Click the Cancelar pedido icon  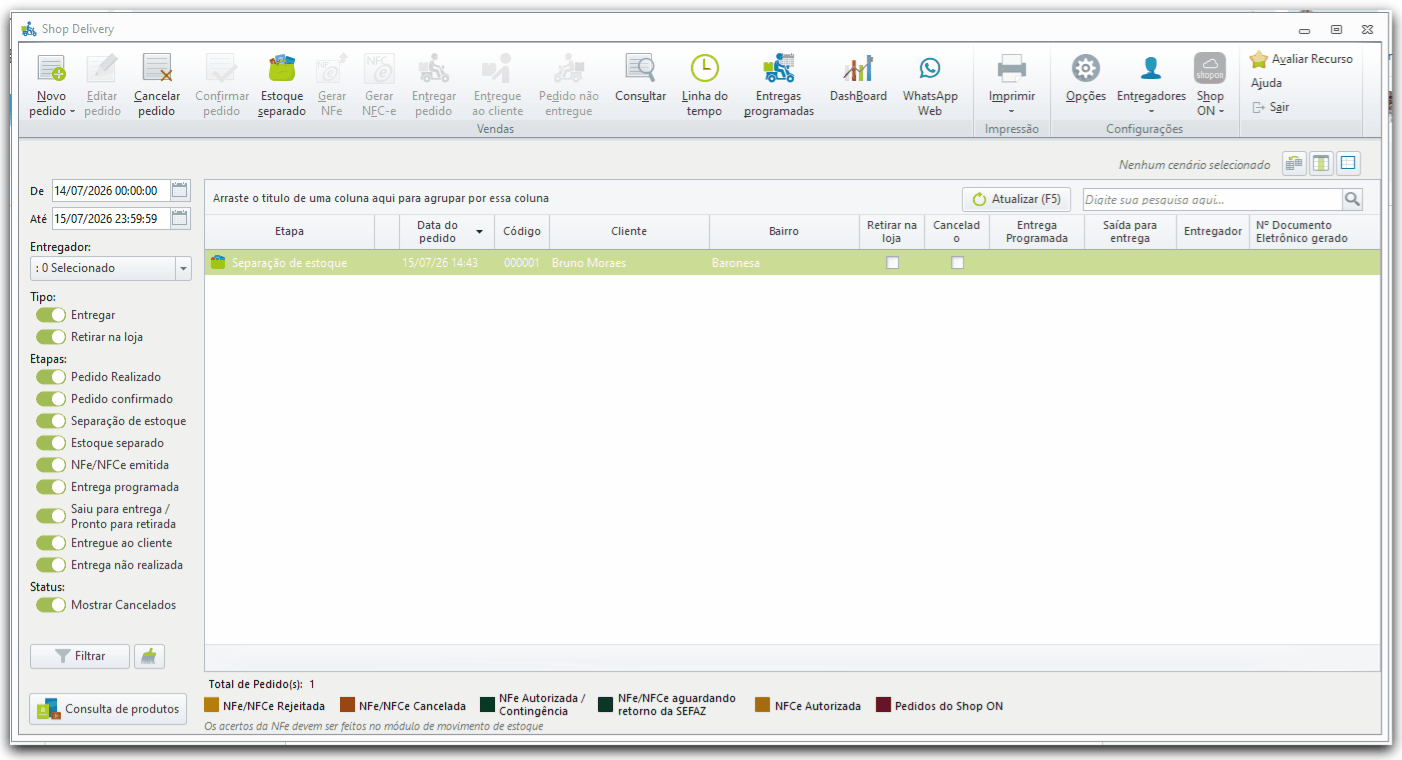click(157, 68)
